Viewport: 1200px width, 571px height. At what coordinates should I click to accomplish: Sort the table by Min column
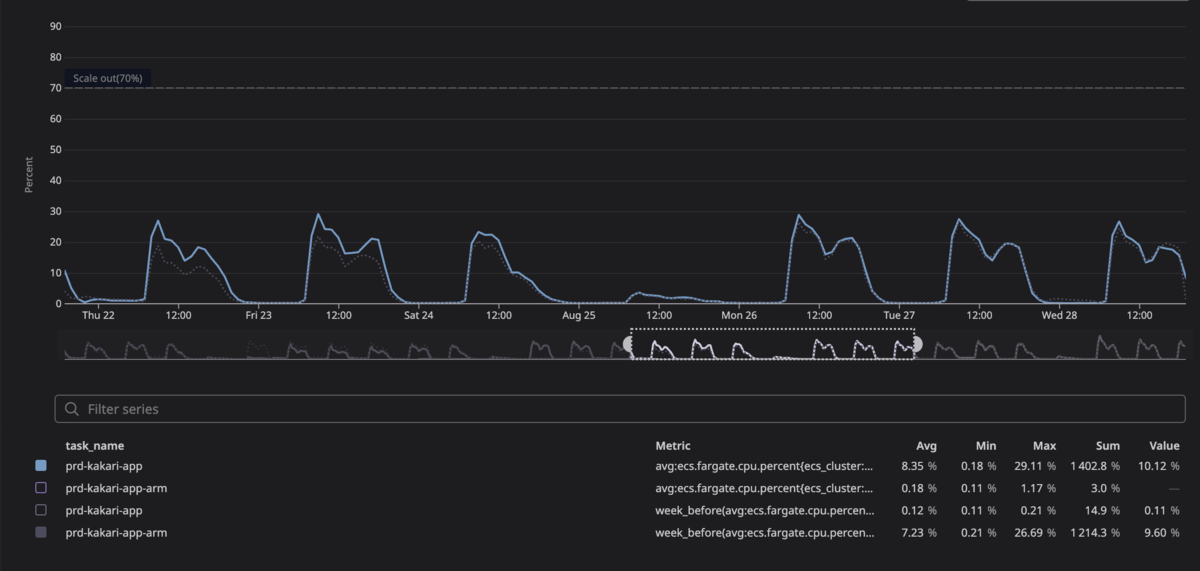(986, 446)
